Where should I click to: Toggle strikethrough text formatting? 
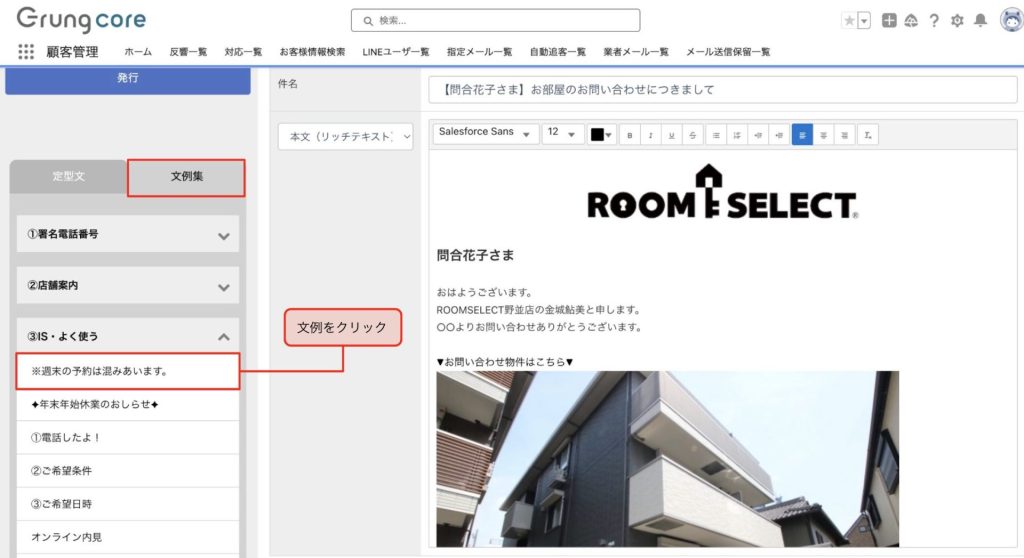click(693, 134)
